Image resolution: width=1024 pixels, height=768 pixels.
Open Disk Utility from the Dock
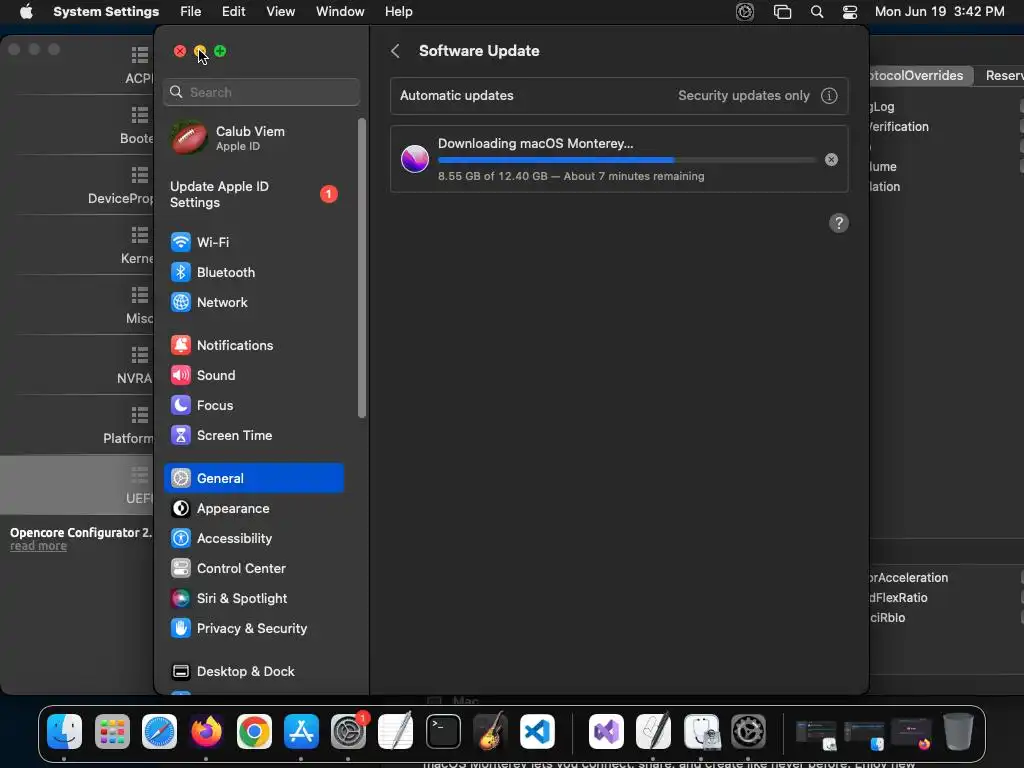click(x=701, y=731)
